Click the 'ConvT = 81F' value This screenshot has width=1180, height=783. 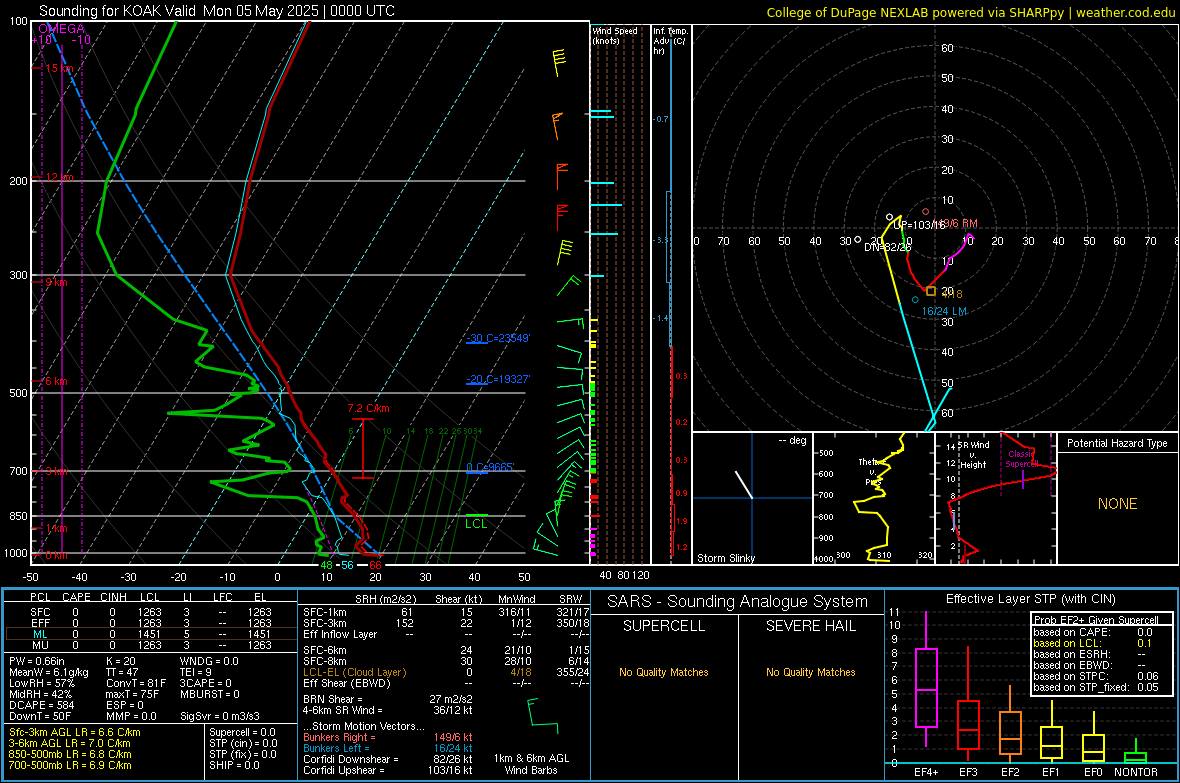(x=136, y=683)
